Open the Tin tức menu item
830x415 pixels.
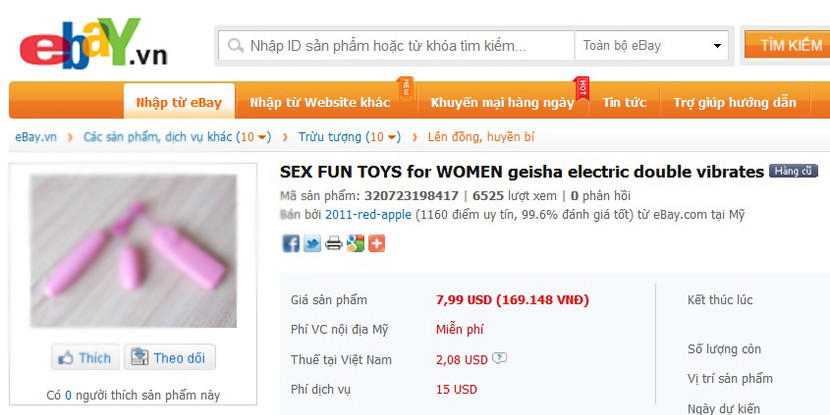(625, 102)
